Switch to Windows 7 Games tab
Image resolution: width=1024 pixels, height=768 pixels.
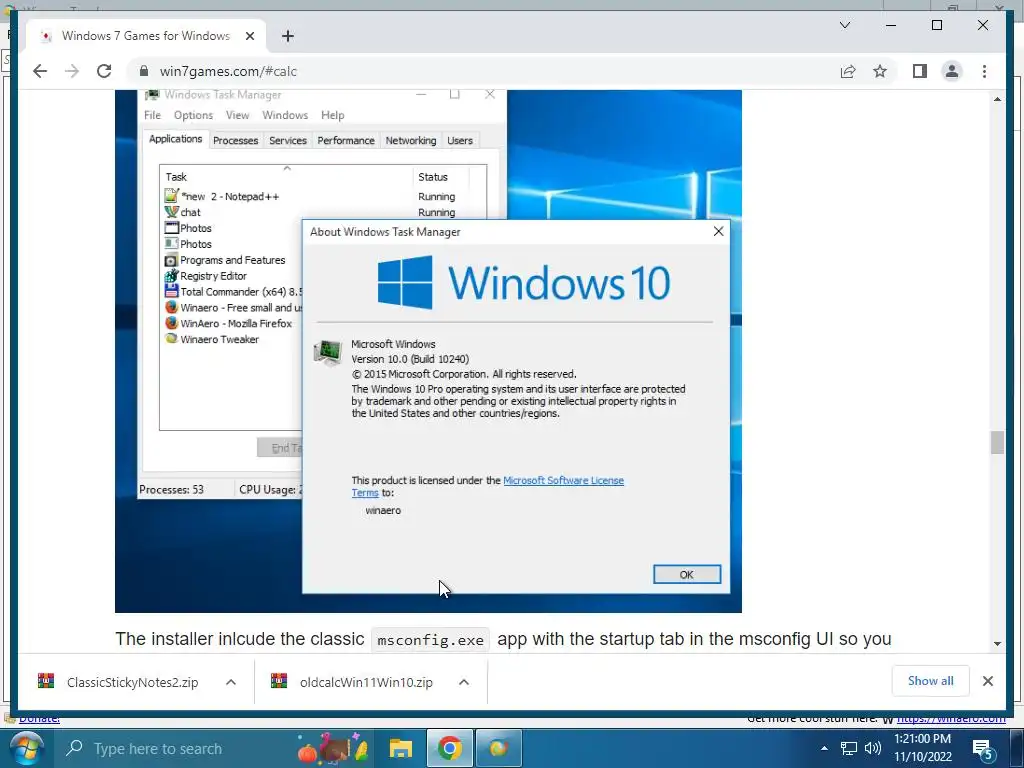click(x=146, y=36)
